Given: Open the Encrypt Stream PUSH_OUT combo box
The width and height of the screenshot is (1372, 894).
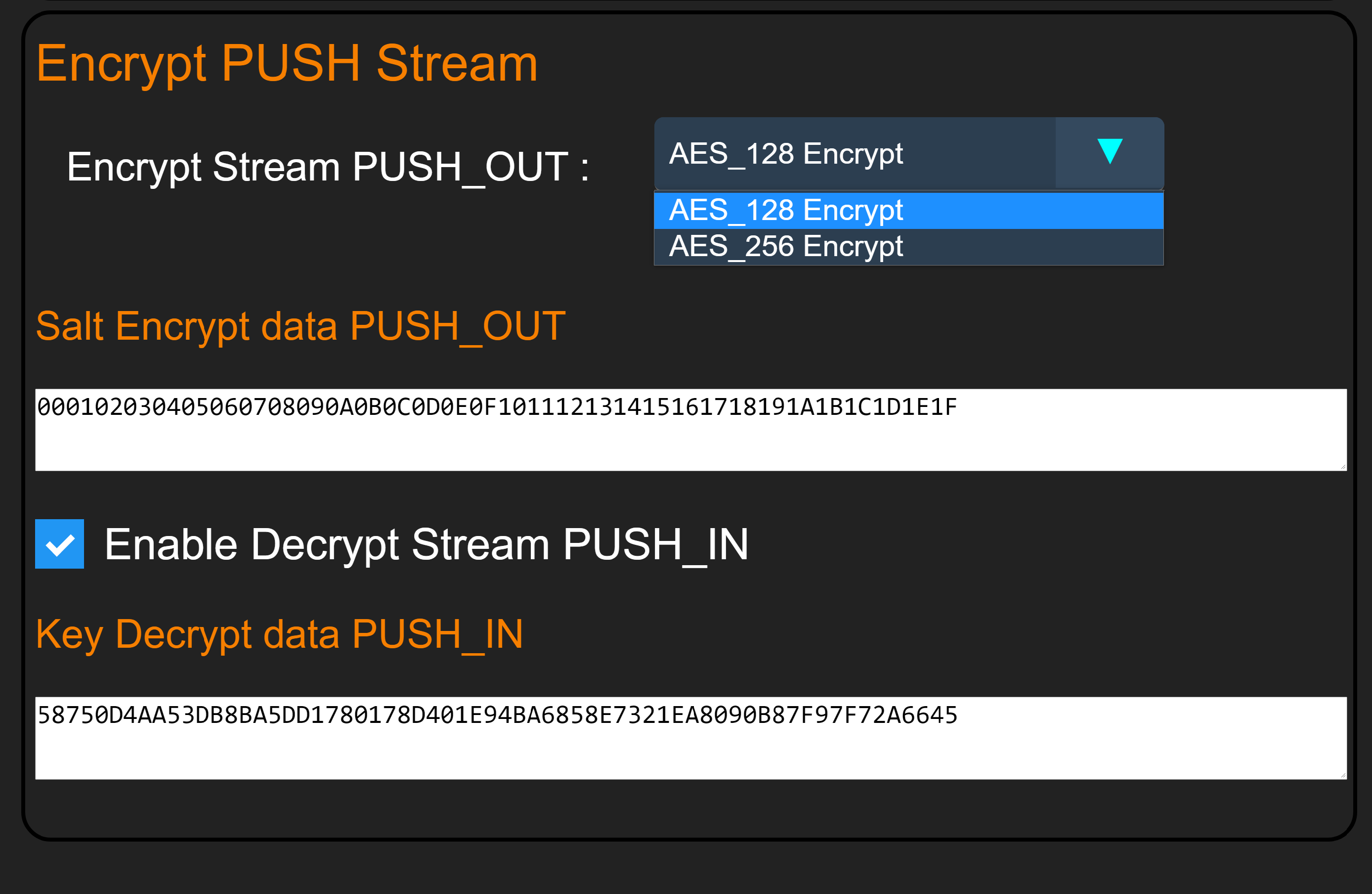Looking at the screenshot, I should coord(908,153).
